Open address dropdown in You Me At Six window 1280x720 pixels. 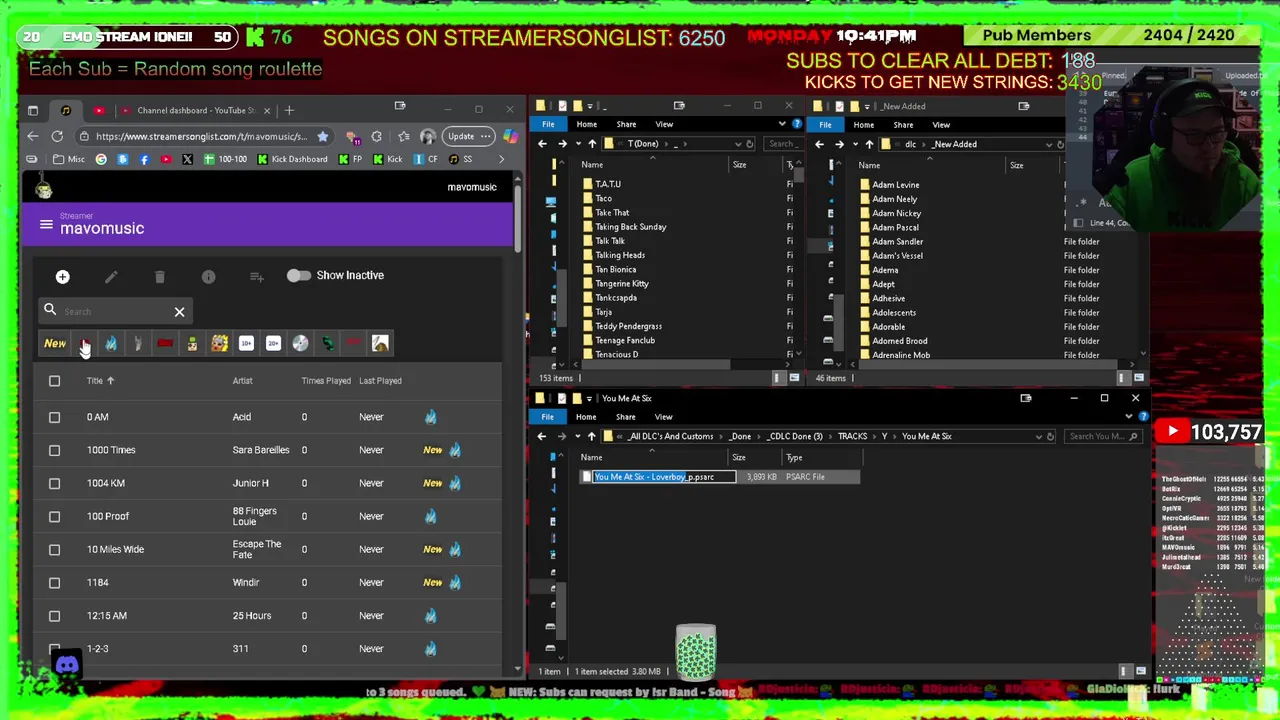[1038, 436]
